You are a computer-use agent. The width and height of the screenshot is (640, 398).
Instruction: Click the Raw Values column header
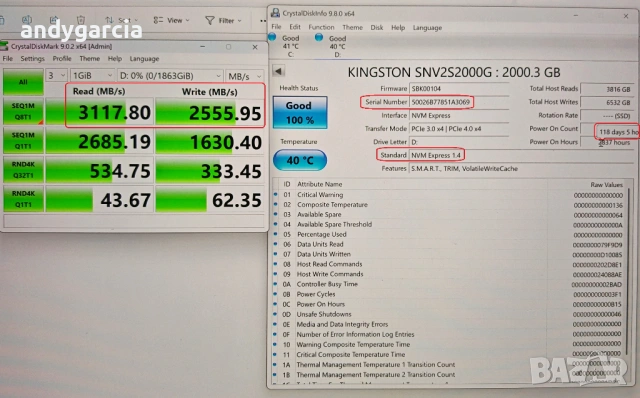[606, 185]
